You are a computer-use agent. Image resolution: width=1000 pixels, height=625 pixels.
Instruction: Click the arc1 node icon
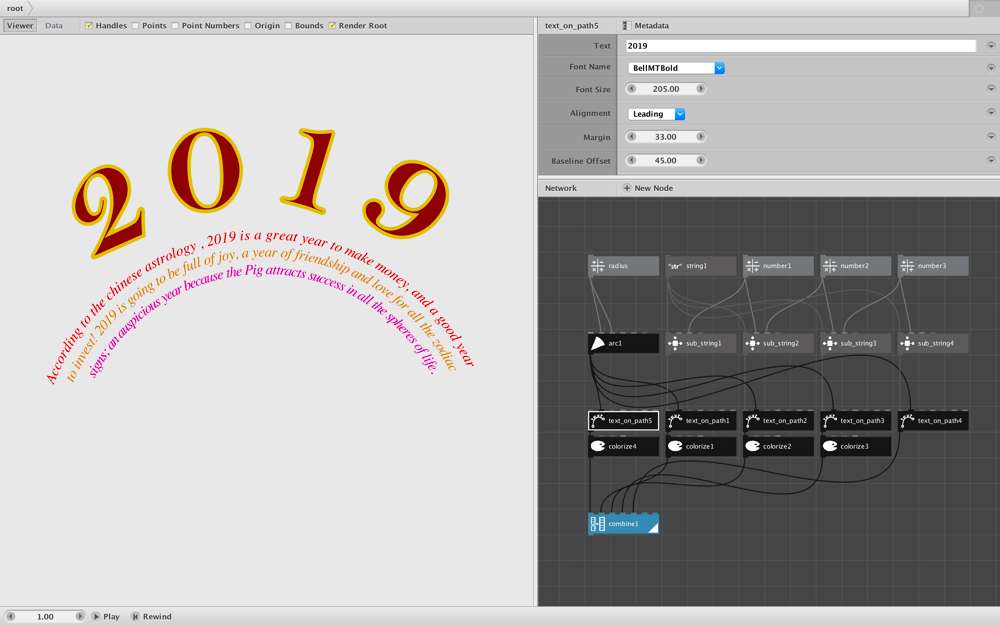598,343
